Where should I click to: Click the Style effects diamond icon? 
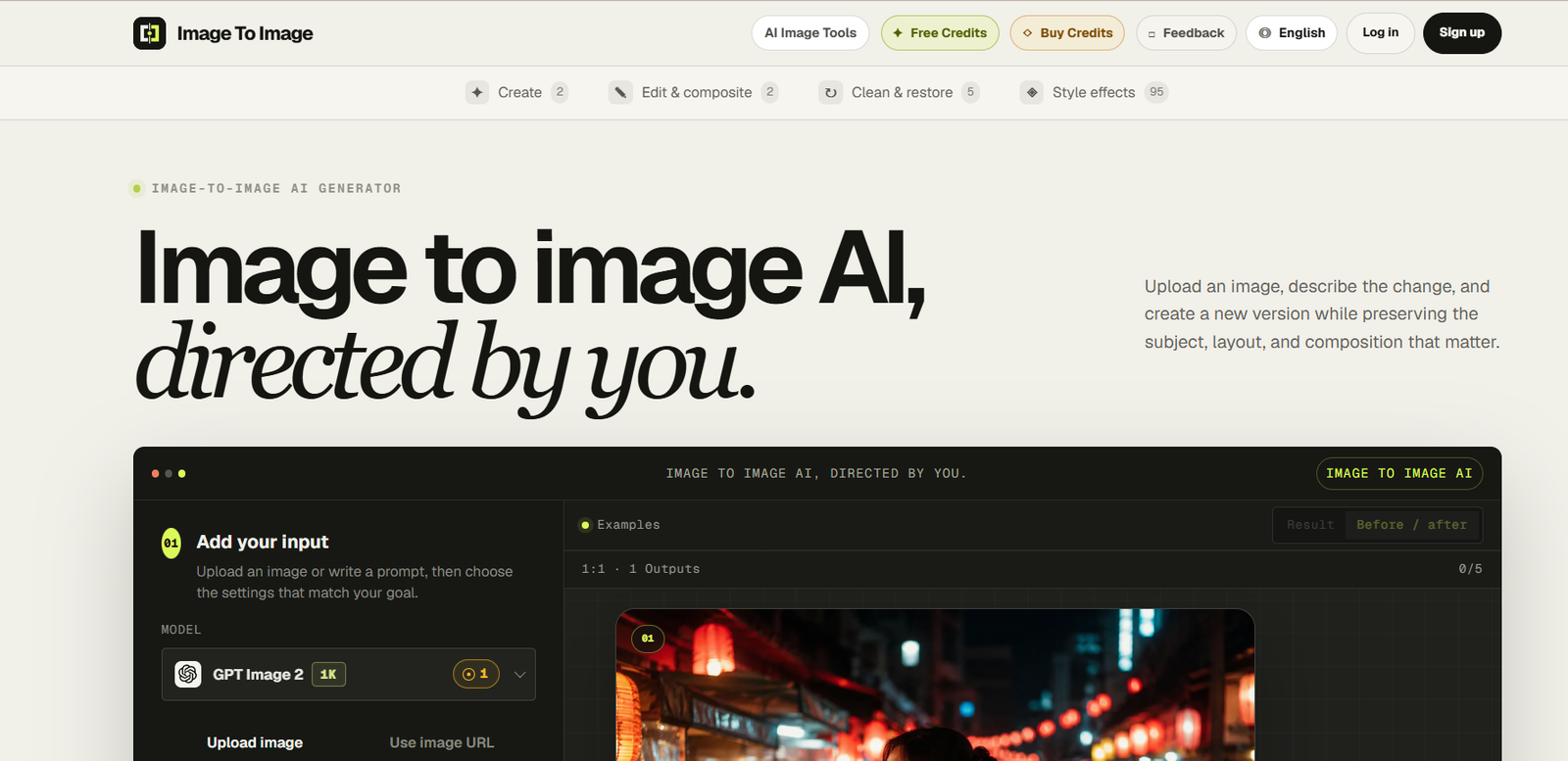point(1032,92)
